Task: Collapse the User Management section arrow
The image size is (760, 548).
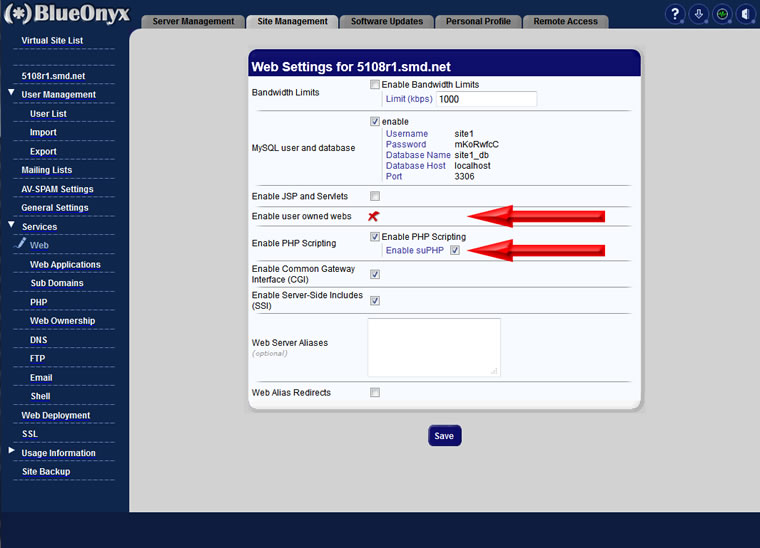Action: [11, 93]
